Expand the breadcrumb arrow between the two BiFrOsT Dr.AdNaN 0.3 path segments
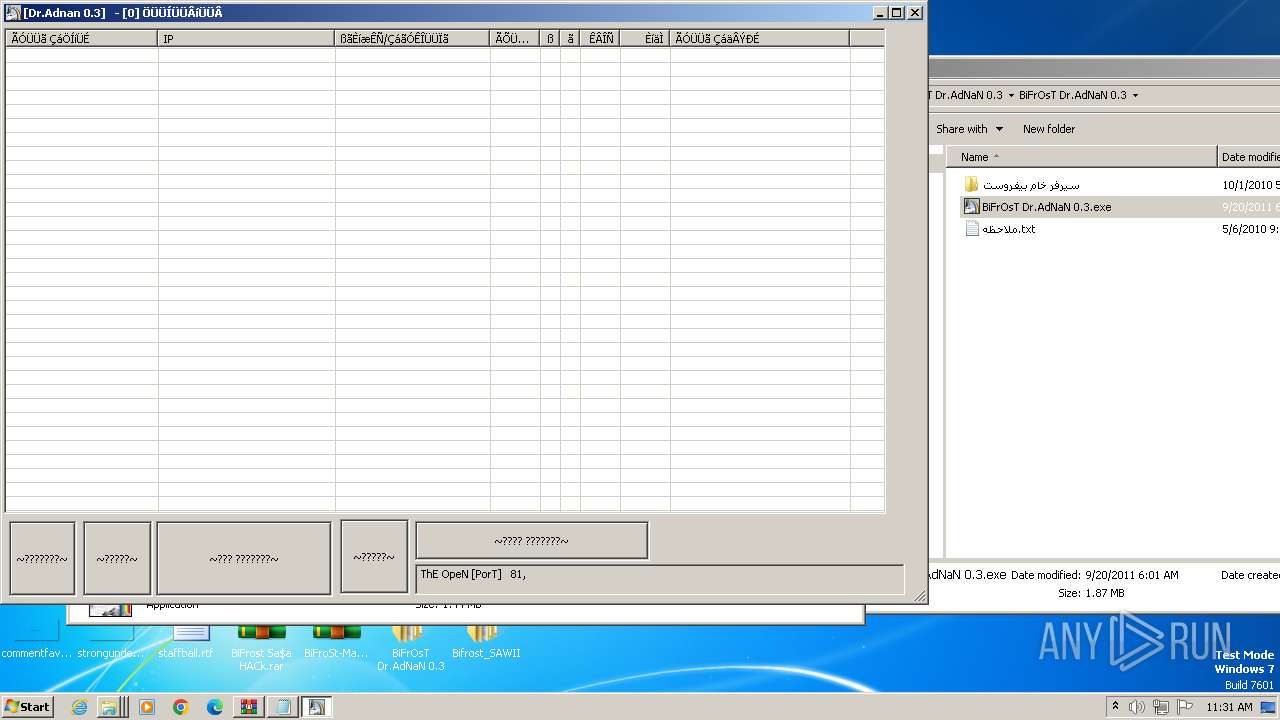 (1010, 96)
